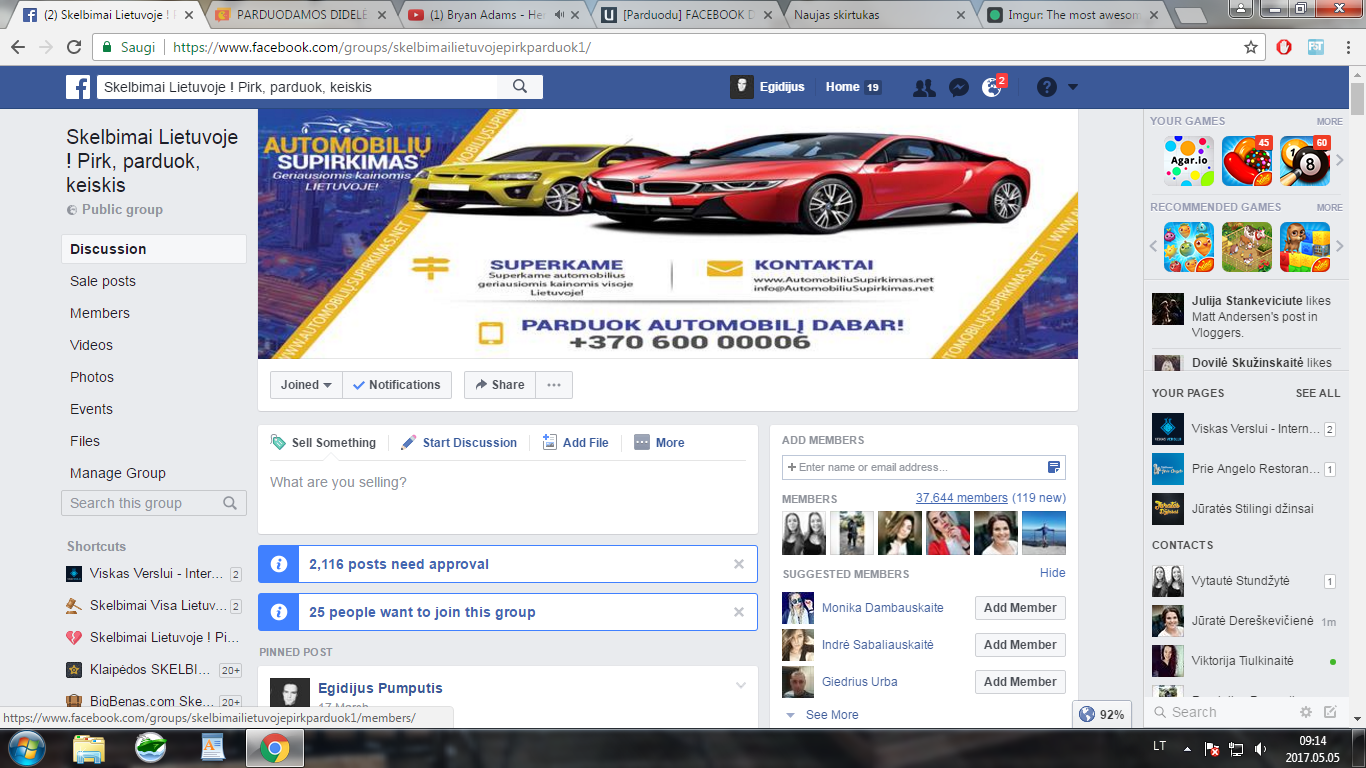The image size is (1366, 768).
Task: Open the Candy Crush game icon
Action: pyautogui.click(x=1247, y=161)
